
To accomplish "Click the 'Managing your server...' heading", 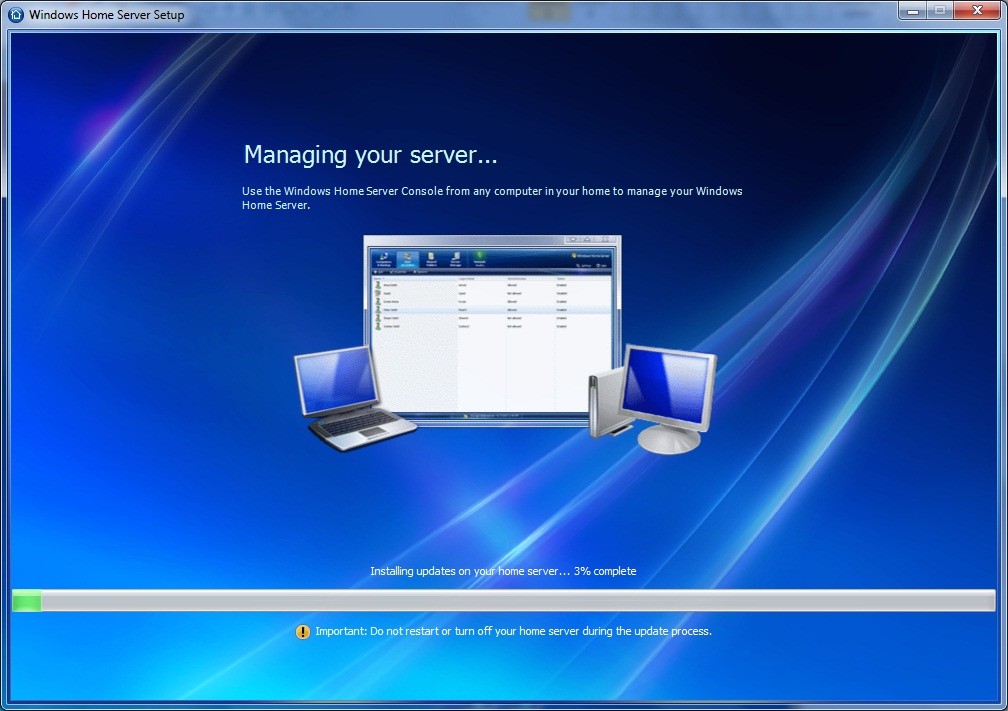I will tap(370, 155).
